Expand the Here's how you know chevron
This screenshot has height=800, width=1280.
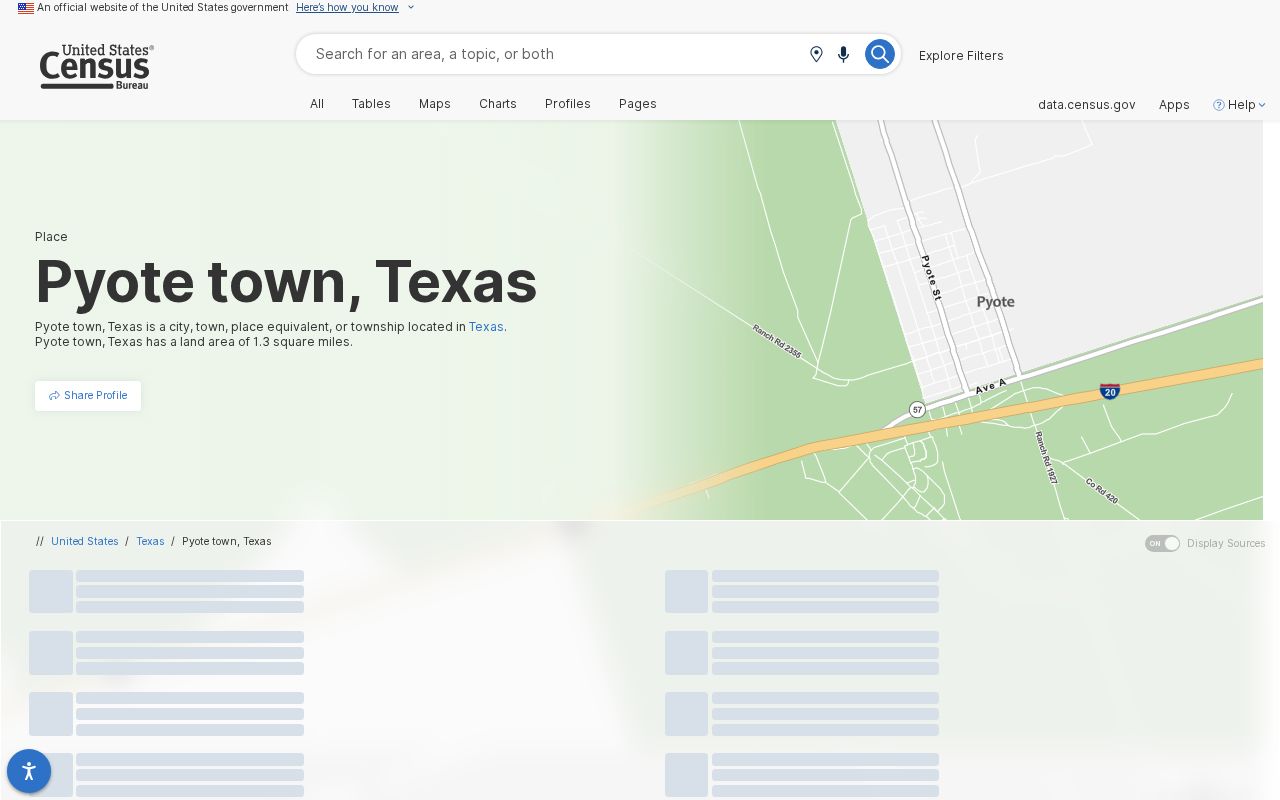pos(410,8)
